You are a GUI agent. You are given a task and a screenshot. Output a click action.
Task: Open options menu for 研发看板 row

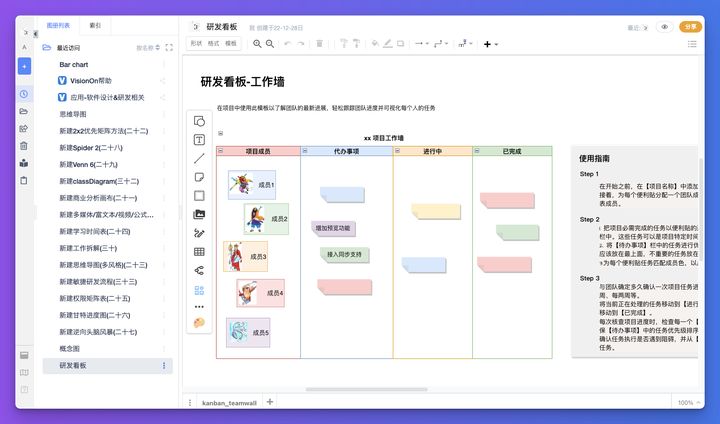coord(164,366)
